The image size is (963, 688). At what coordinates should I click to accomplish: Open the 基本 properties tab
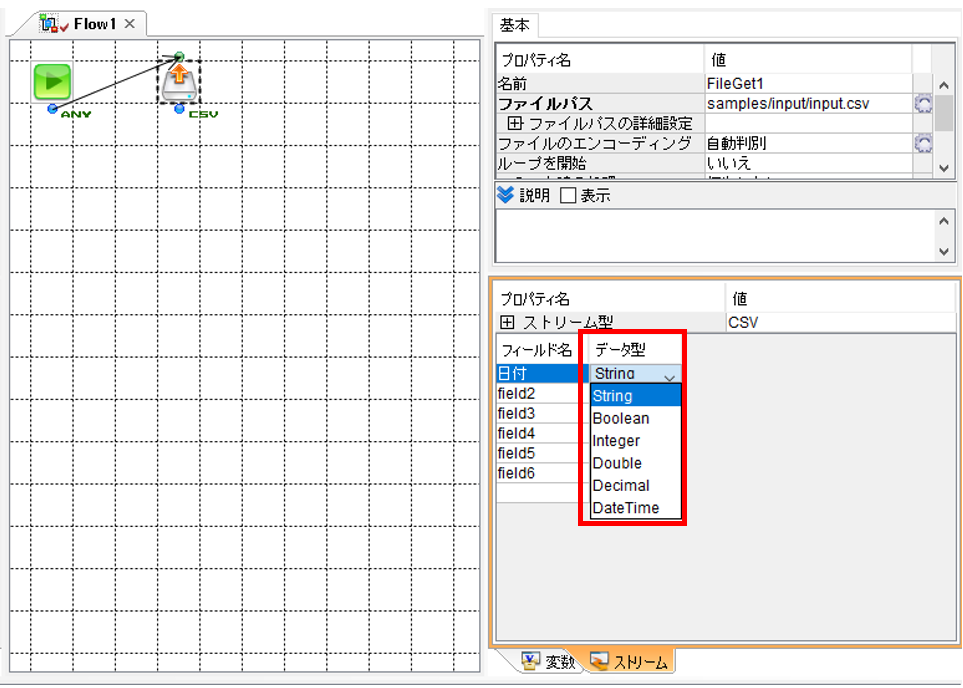point(515,25)
